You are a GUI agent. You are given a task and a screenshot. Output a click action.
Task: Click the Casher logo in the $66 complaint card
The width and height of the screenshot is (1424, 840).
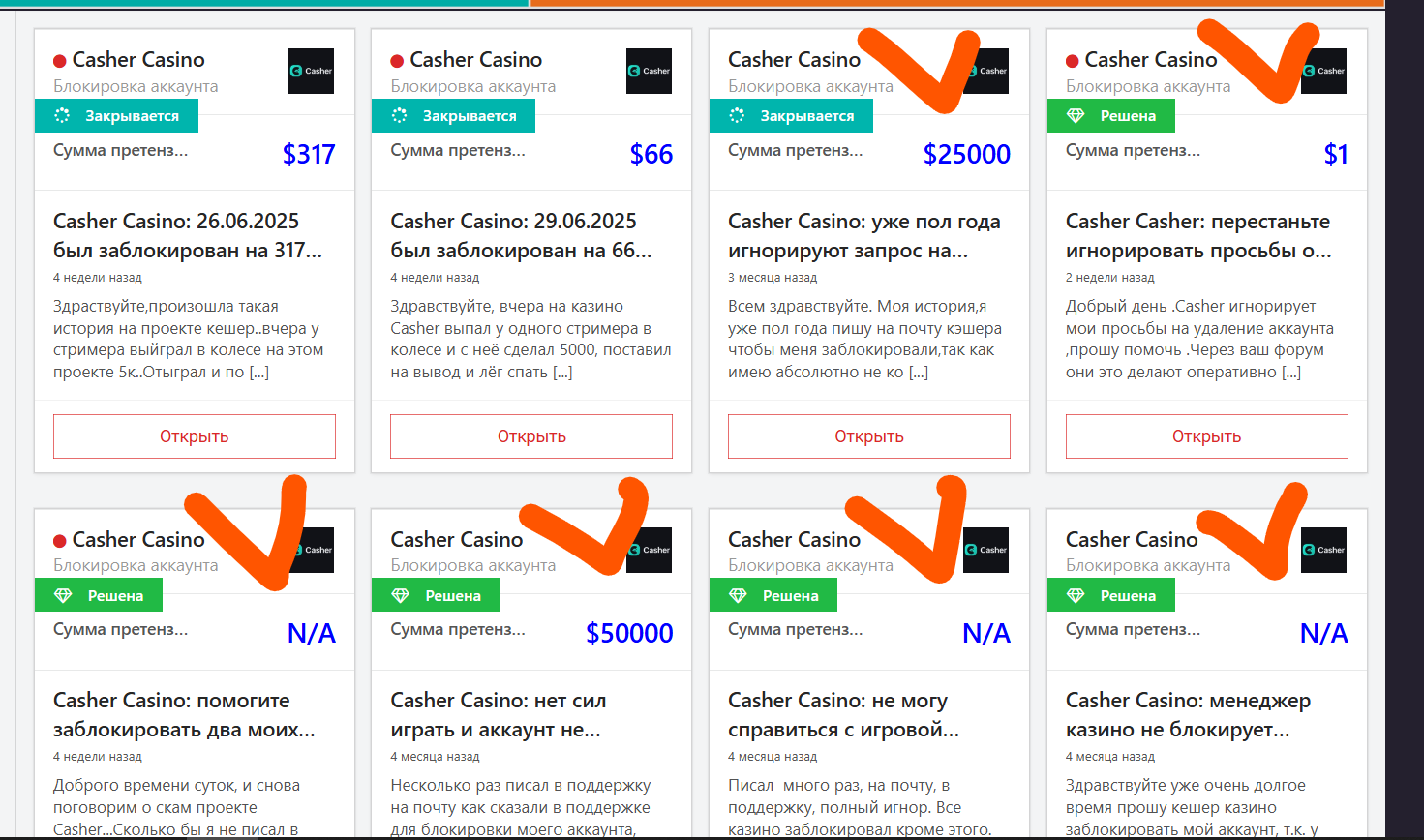point(649,71)
